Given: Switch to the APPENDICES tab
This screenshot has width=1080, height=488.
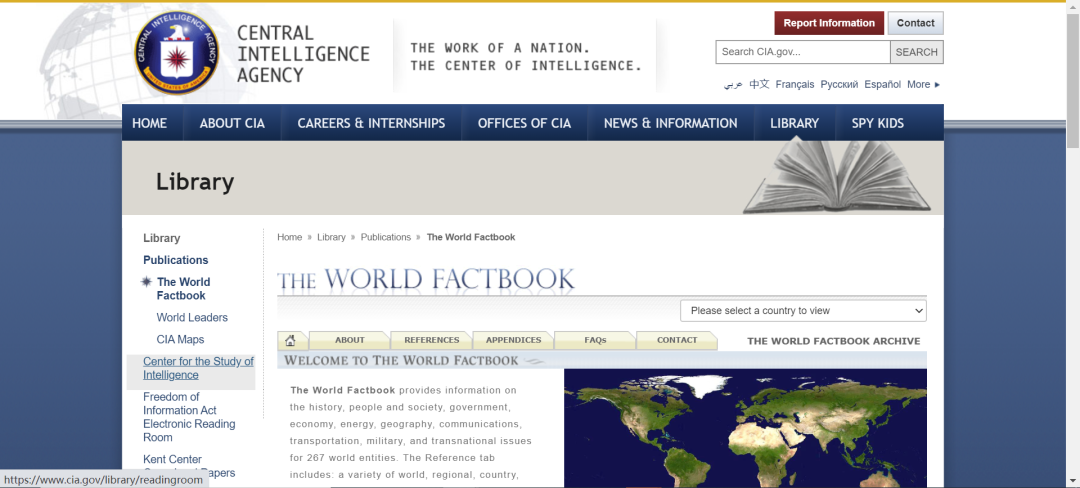Looking at the screenshot, I should (x=513, y=340).
